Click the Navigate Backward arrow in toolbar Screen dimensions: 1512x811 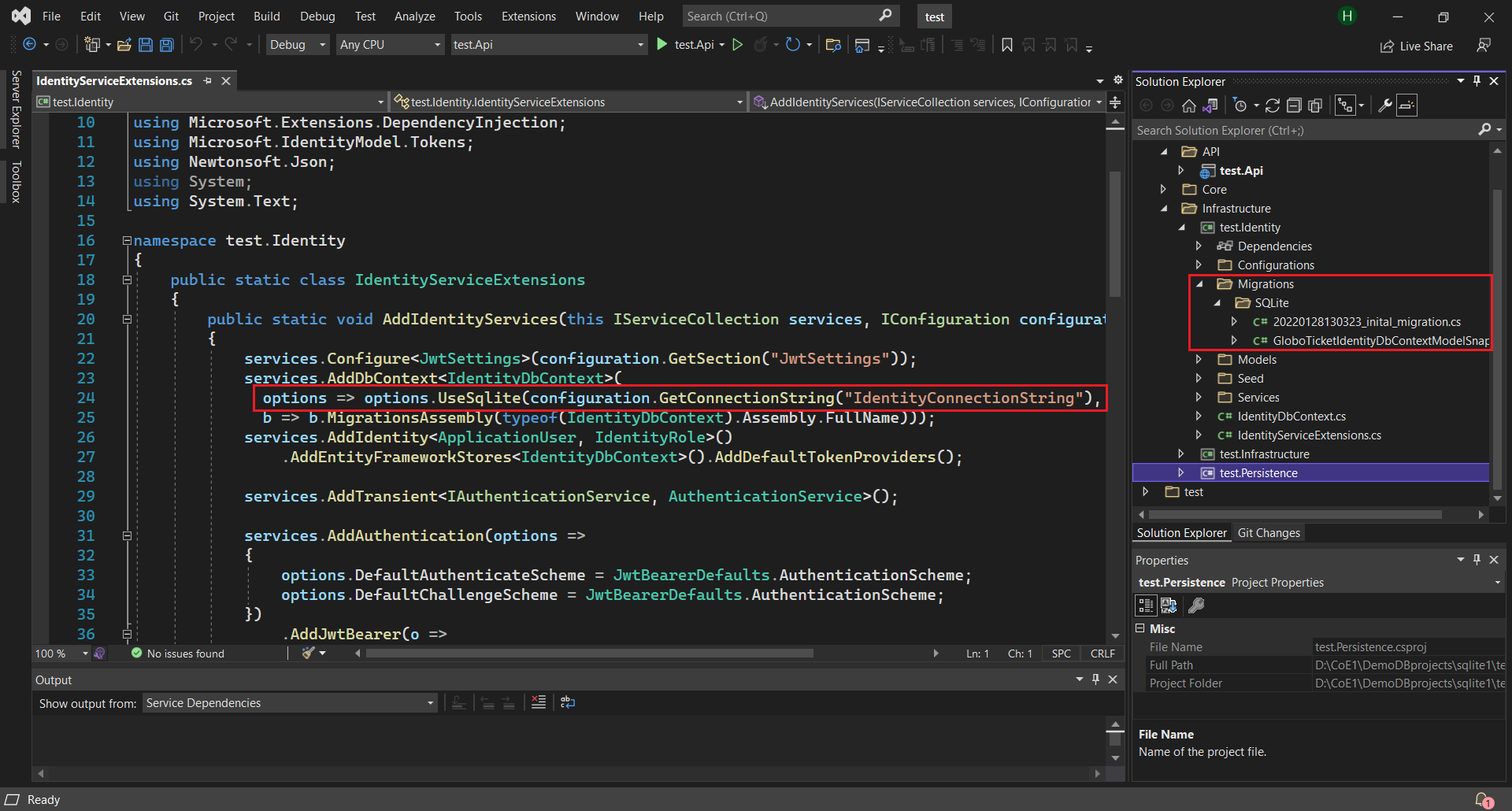coord(30,45)
